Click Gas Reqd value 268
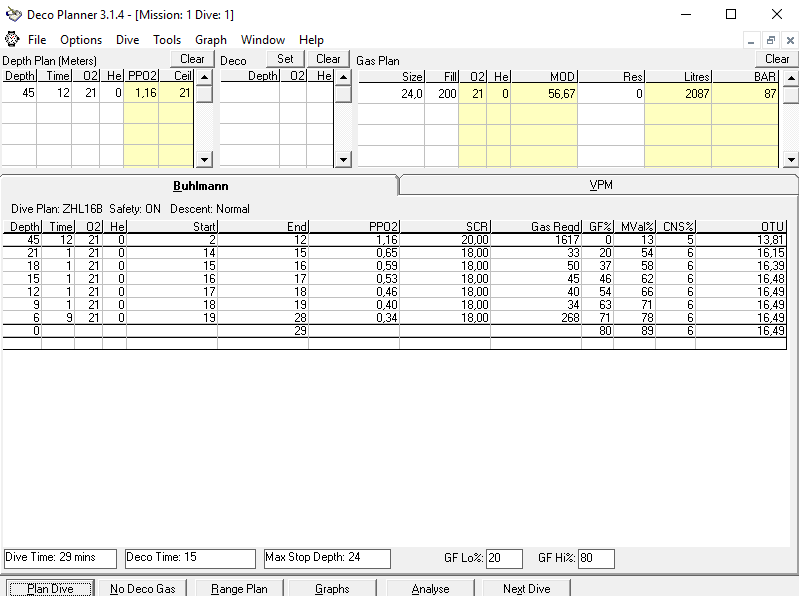This screenshot has width=799, height=596. click(536, 318)
